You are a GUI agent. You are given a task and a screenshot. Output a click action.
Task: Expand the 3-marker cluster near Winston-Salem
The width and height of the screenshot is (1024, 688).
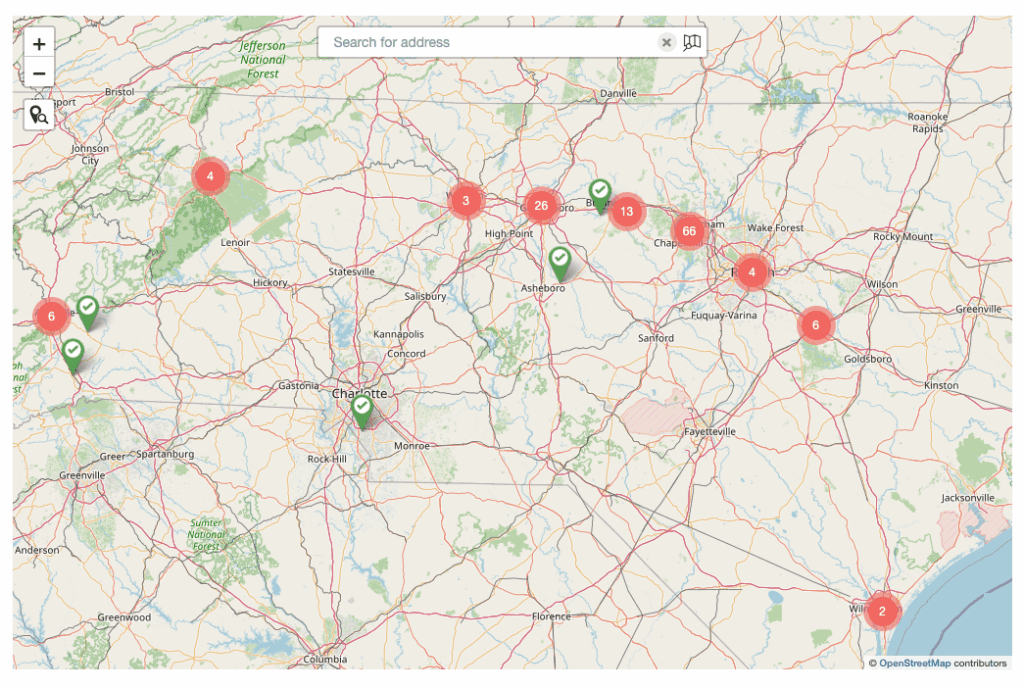[x=465, y=200]
